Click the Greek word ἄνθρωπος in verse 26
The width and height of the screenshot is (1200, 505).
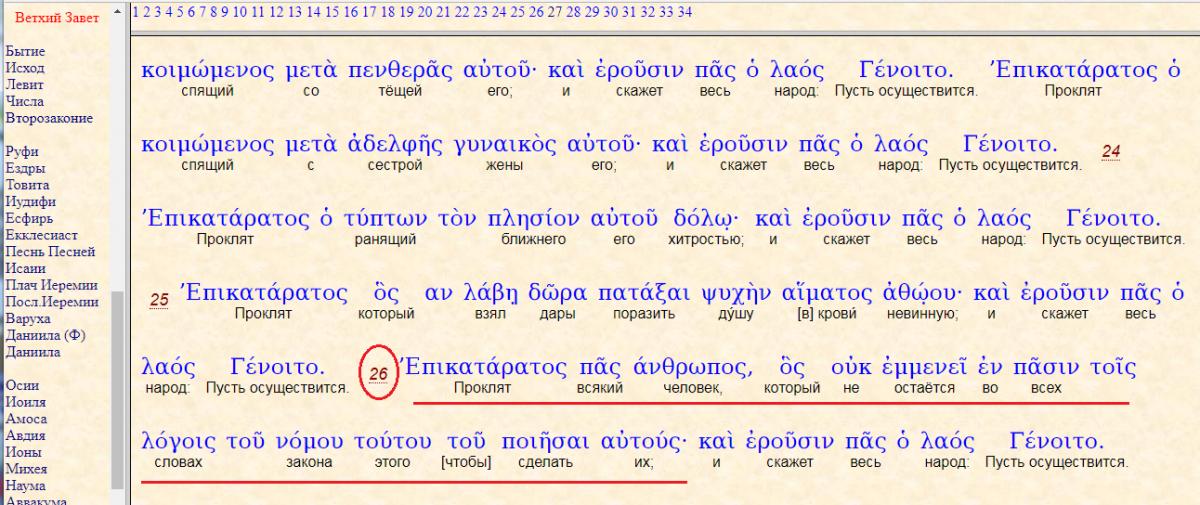click(x=687, y=367)
